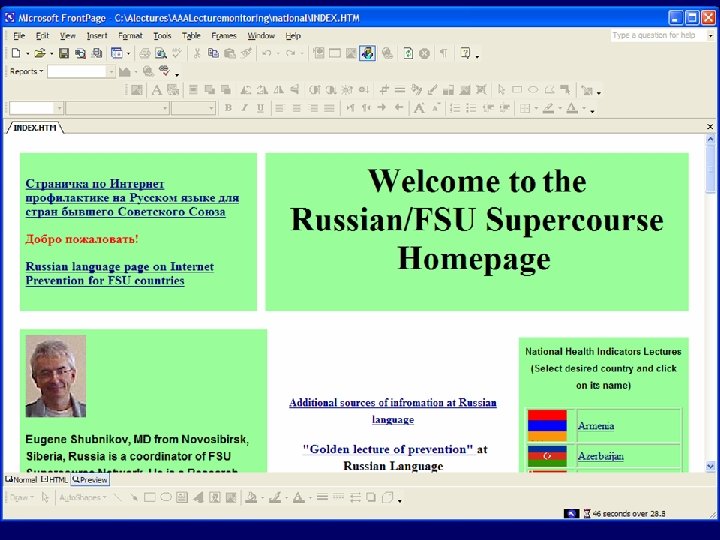Toggle Italic formatting
Screen dimensions: 720x540
(244, 108)
